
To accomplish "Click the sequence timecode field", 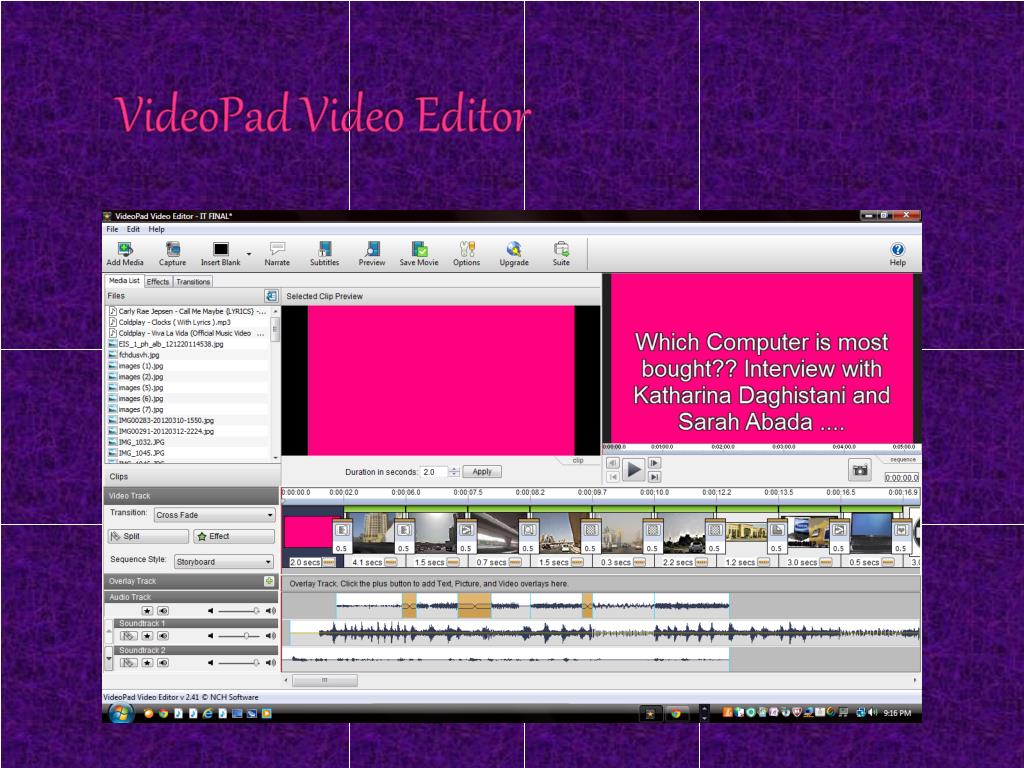I will pyautogui.click(x=902, y=477).
